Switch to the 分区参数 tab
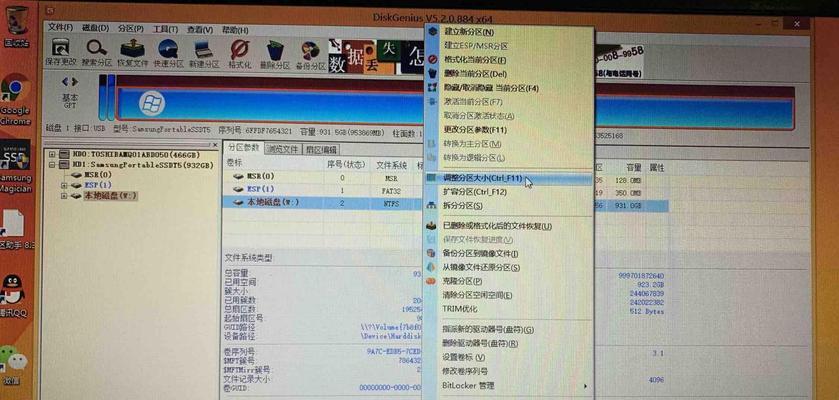This screenshot has height=400, width=839. point(243,148)
